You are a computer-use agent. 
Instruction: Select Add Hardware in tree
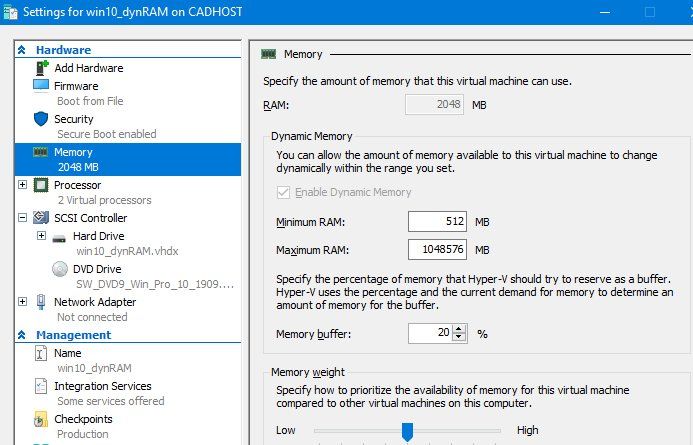[89, 68]
